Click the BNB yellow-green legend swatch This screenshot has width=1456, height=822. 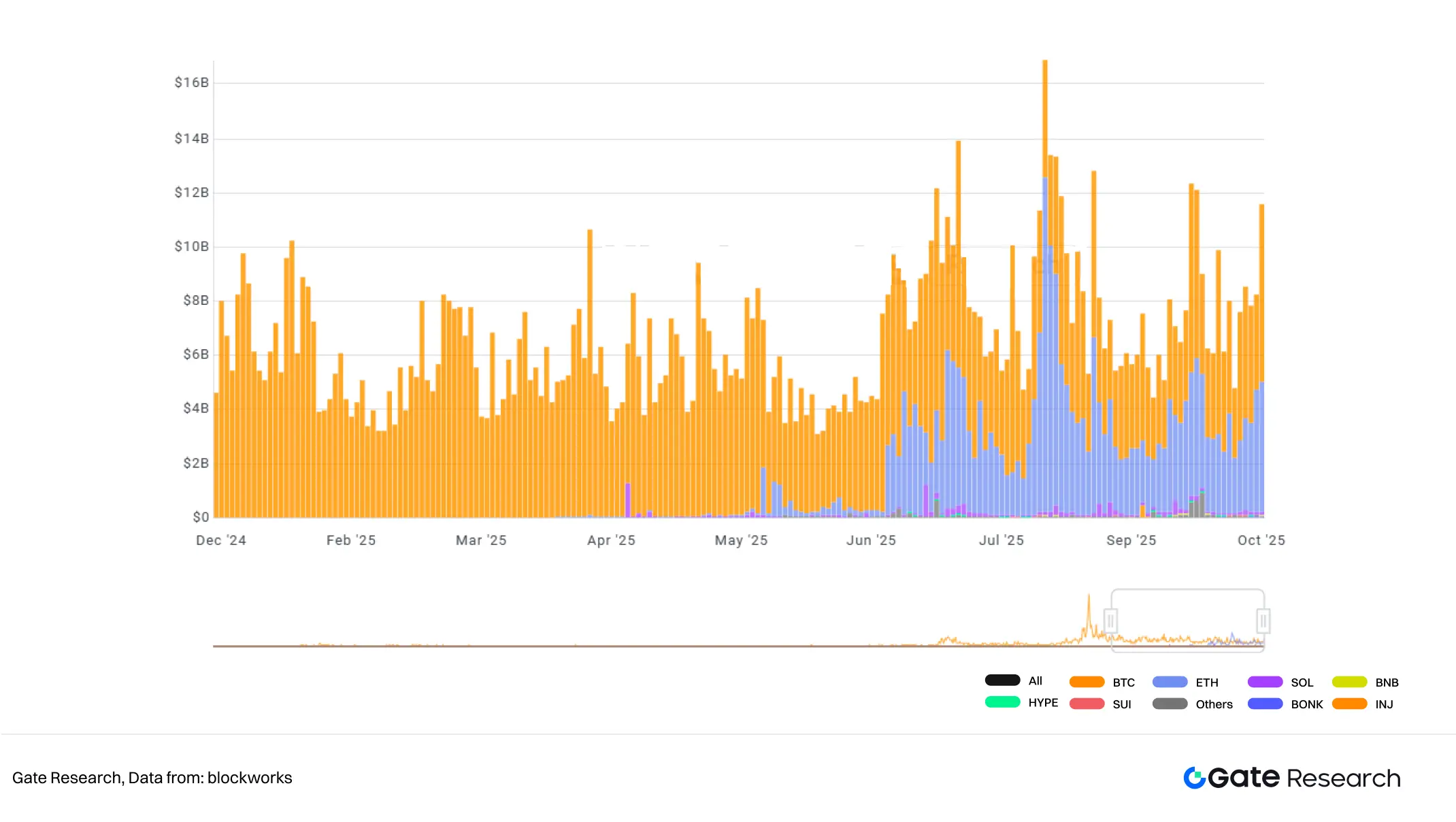(1349, 683)
